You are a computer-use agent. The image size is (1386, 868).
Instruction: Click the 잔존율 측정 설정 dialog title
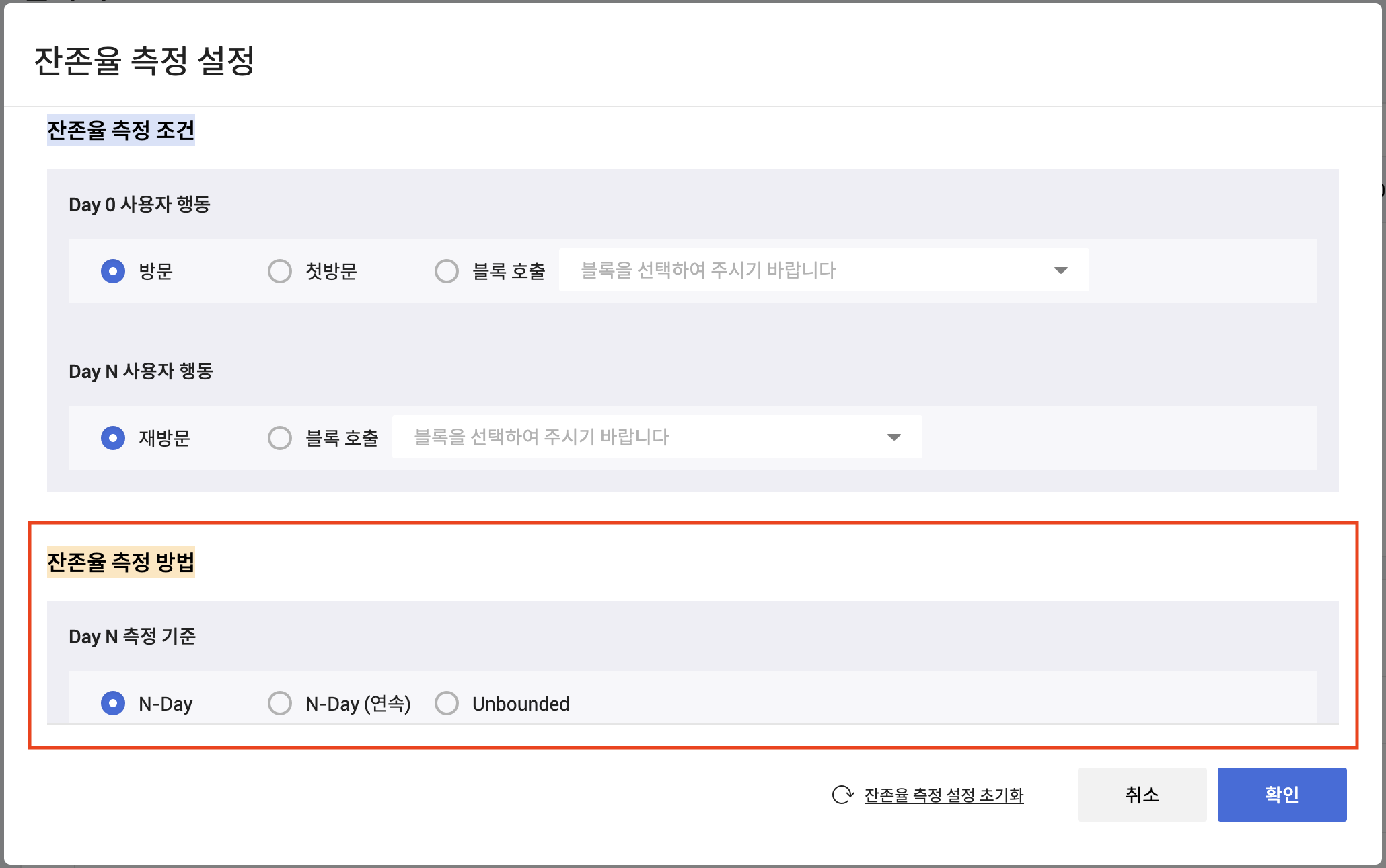click(144, 61)
